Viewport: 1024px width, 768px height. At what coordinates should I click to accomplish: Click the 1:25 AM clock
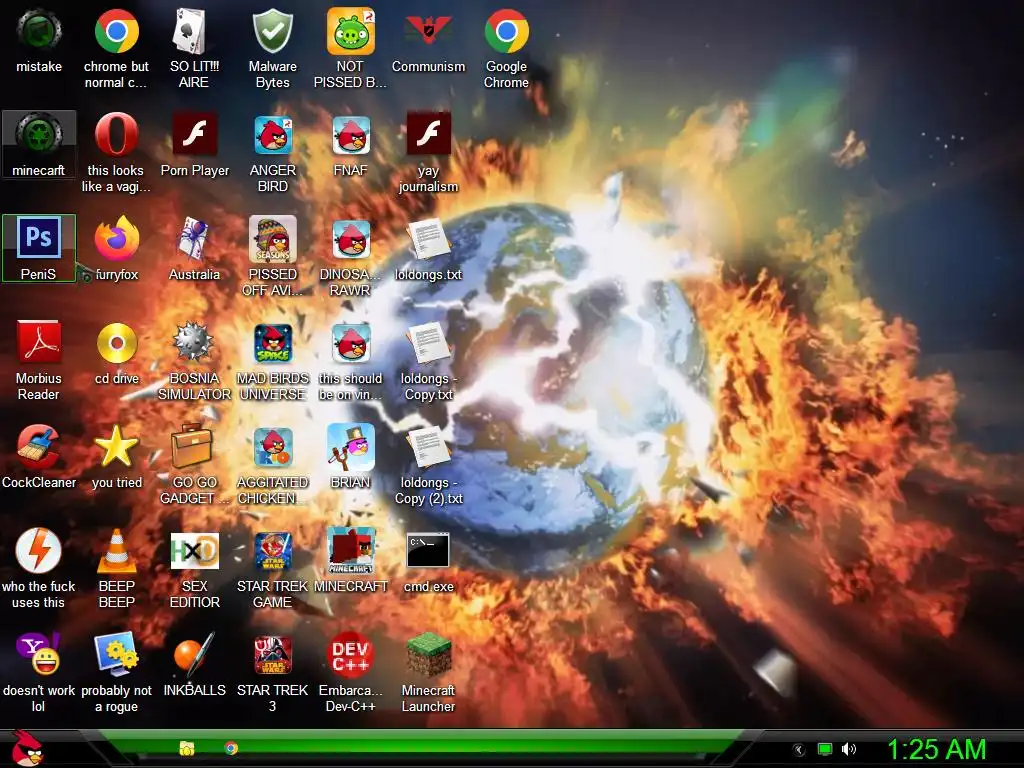click(936, 749)
